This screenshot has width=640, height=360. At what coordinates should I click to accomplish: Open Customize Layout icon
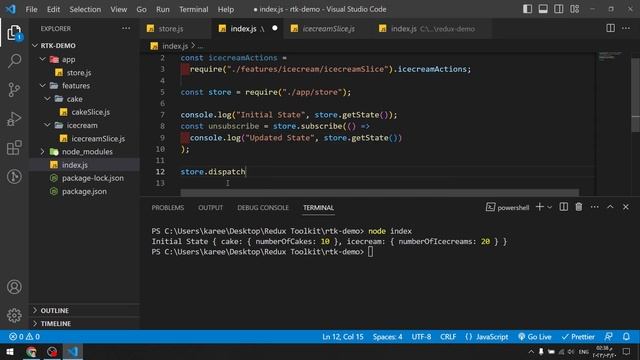pos(575,9)
